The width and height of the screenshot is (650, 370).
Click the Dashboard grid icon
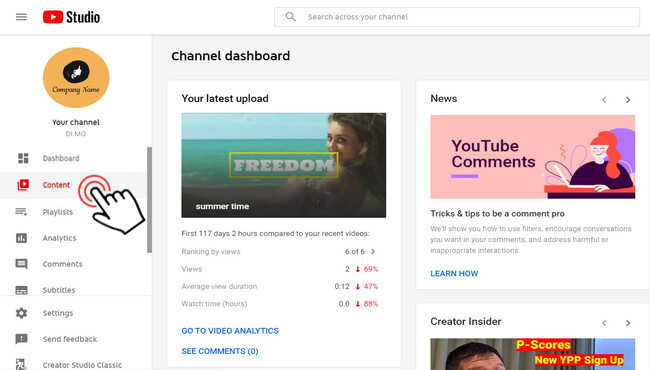(23, 158)
